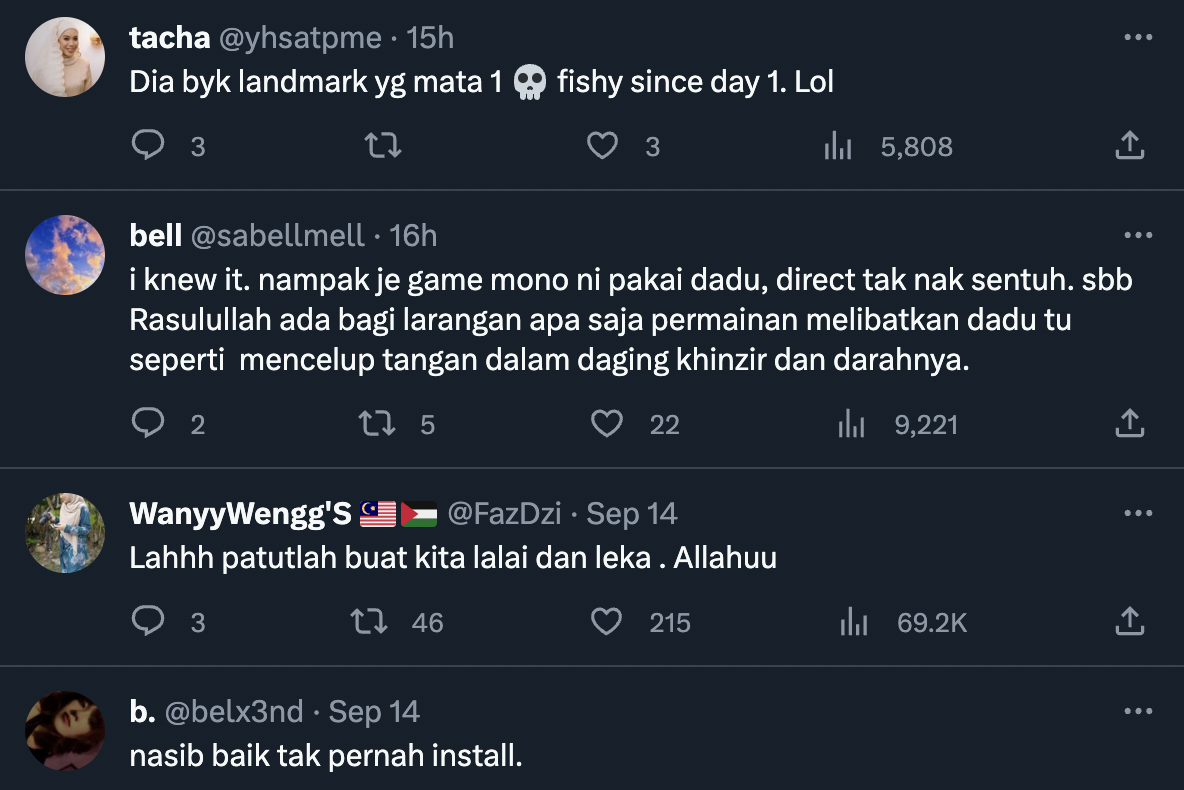This screenshot has height=790, width=1184.
Task: View analytics for bell's 9,221 views
Action: (851, 425)
